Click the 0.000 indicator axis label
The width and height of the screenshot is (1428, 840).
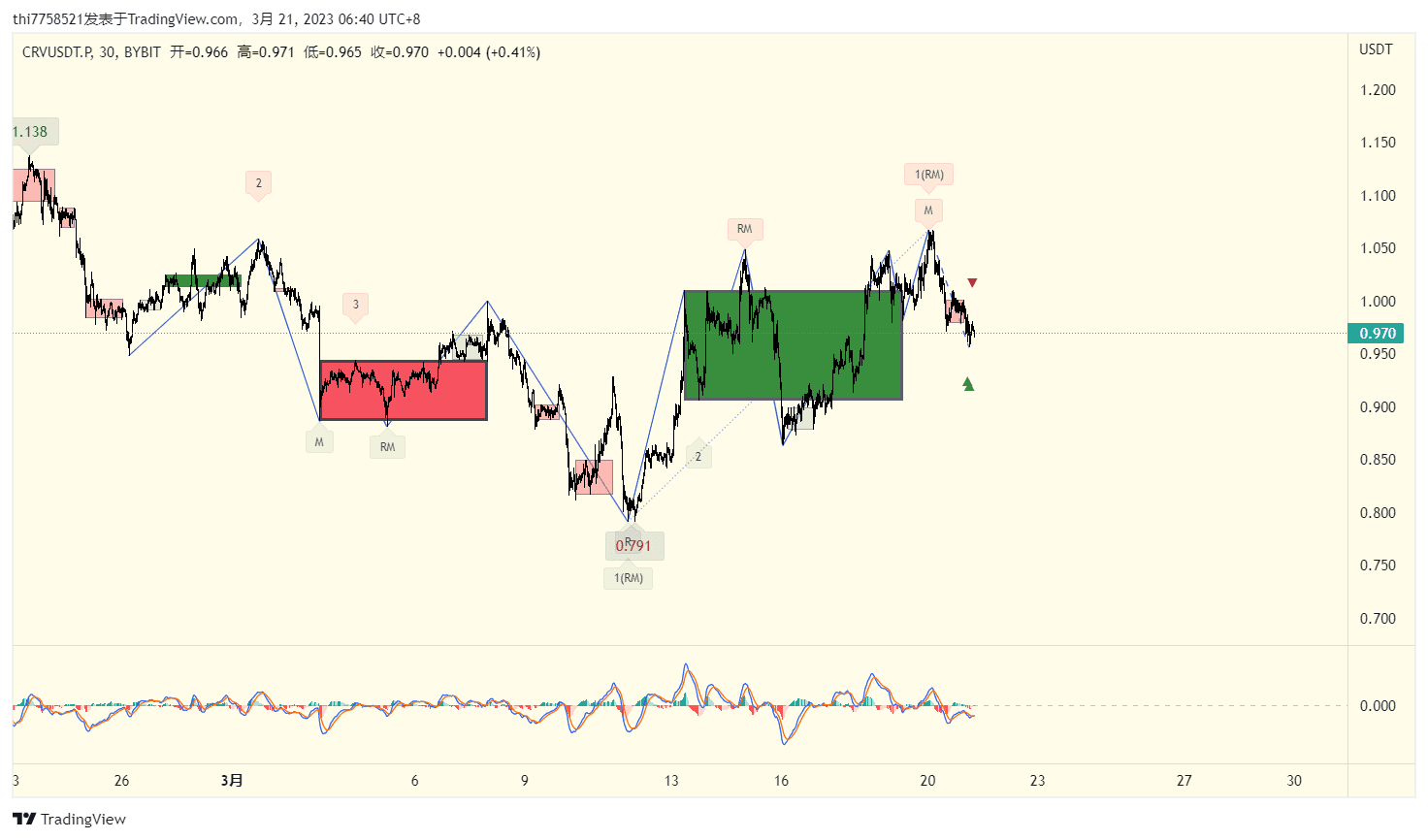pyautogui.click(x=1378, y=706)
